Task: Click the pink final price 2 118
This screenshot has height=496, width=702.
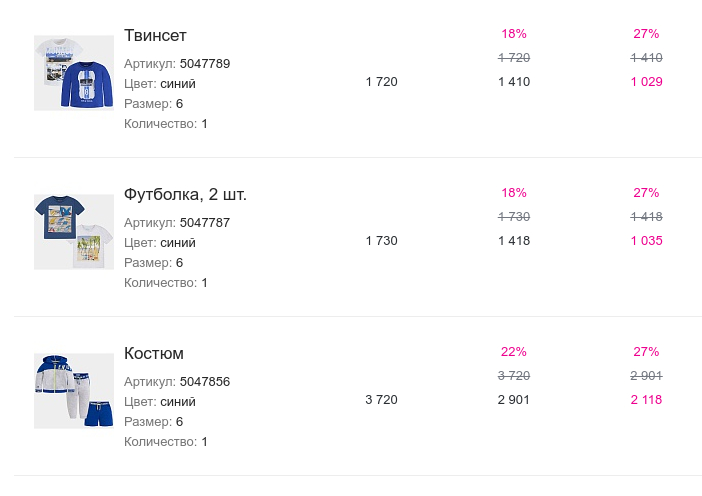Action: tap(646, 400)
